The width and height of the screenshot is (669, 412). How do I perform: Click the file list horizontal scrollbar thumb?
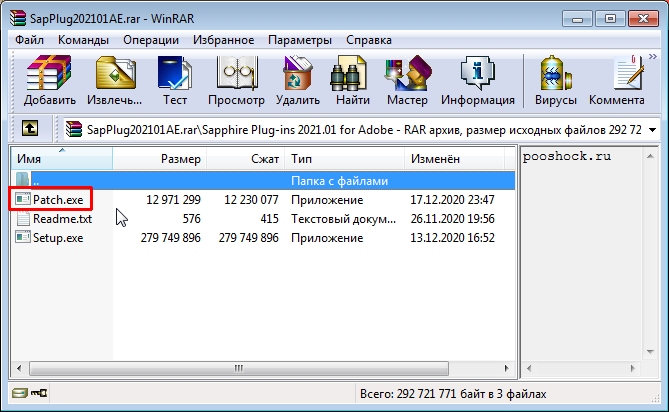239,368
